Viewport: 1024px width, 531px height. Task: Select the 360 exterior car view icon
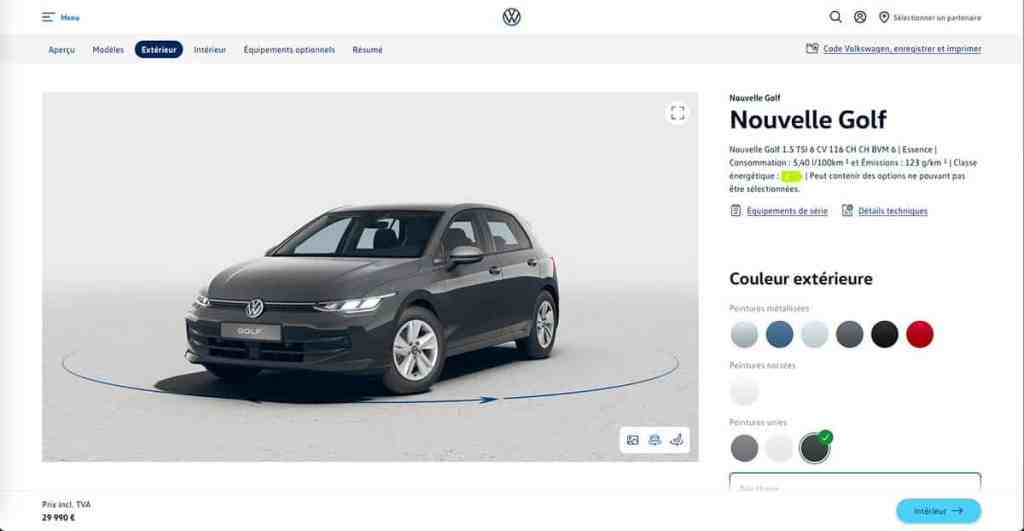click(654, 440)
